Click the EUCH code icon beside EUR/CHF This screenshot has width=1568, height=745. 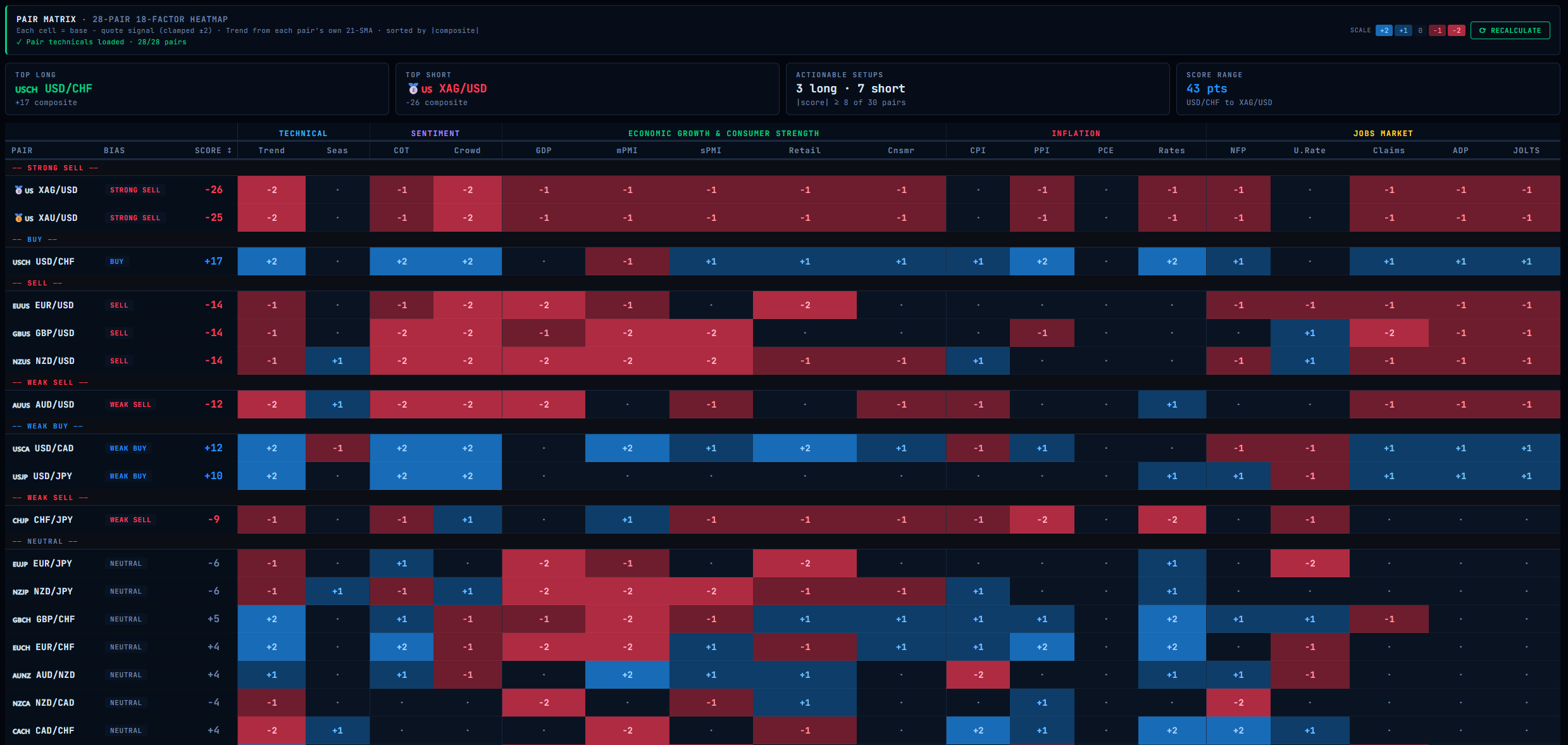point(22,648)
